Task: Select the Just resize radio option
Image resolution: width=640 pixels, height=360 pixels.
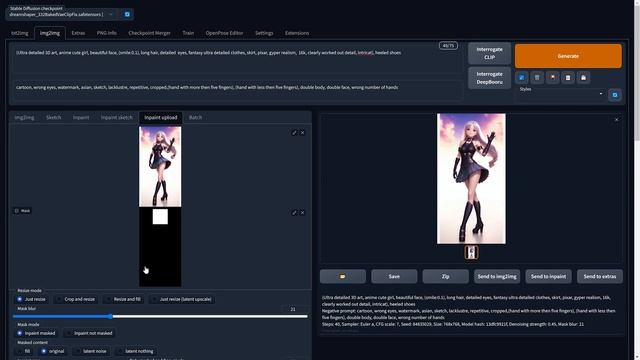Action: [32, 299]
